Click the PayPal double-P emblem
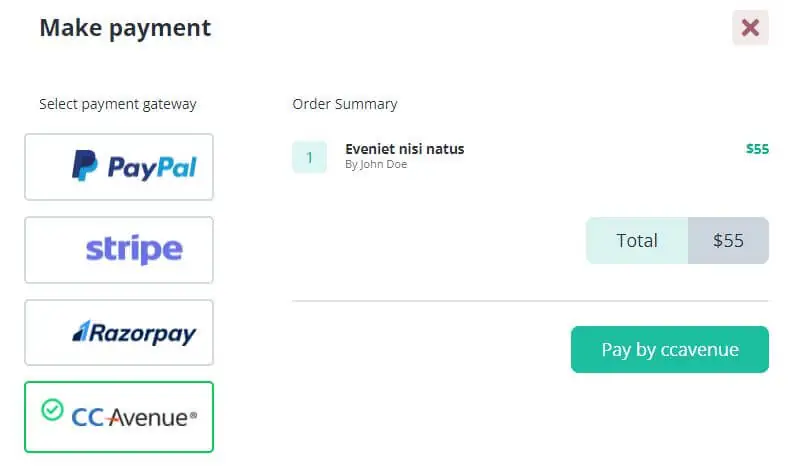 pyautogui.click(x=84, y=166)
